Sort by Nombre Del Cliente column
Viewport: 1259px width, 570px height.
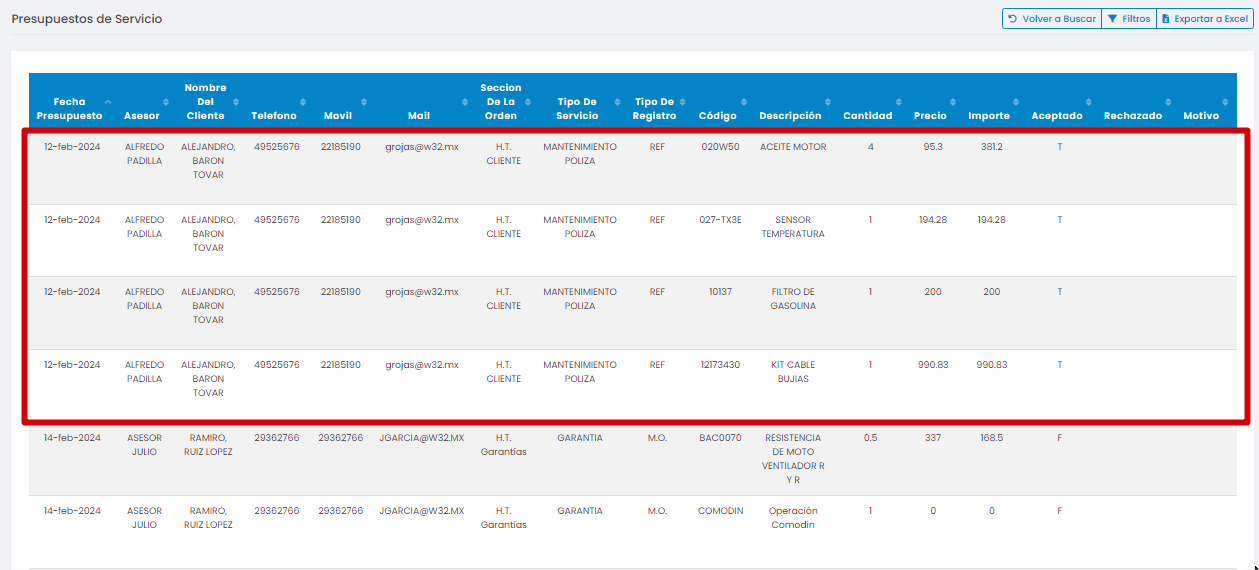[209, 102]
